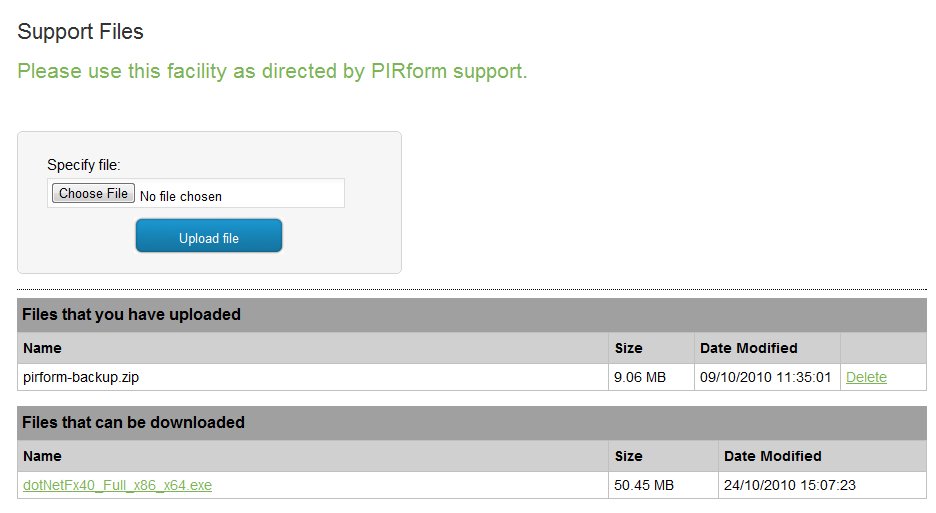Click the 09/10/2010 11:35:01 date cell
The height and width of the screenshot is (513, 936).
(766, 377)
